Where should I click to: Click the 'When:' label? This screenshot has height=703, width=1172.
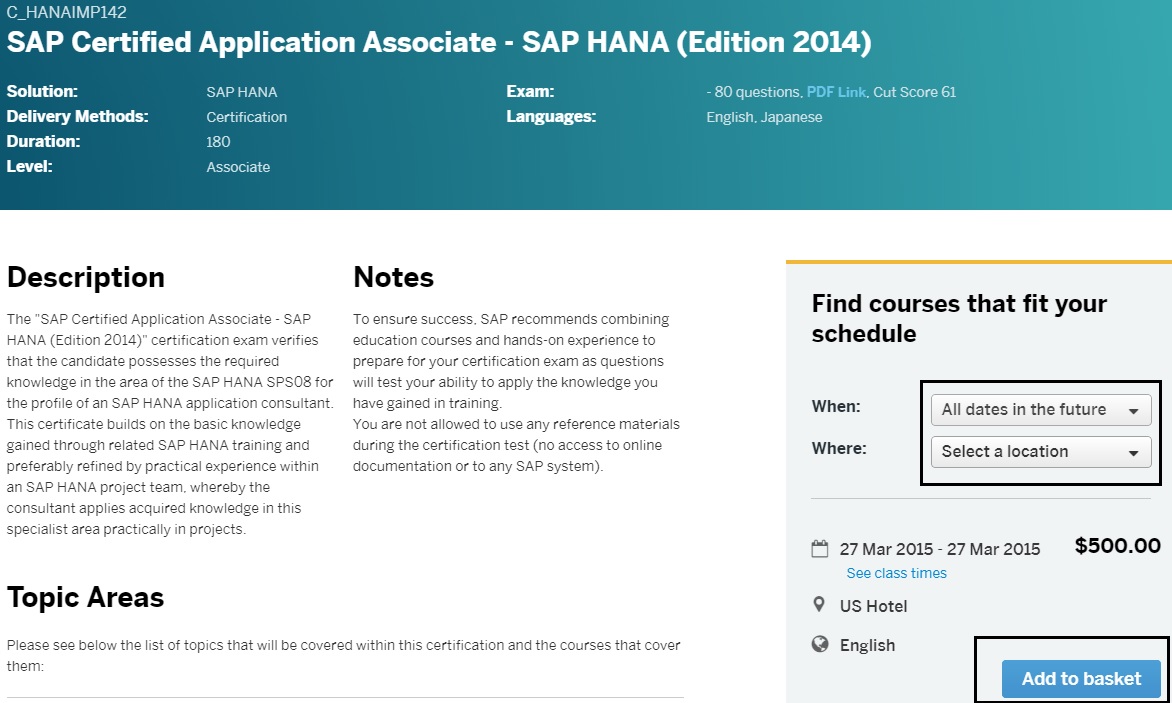[836, 406]
